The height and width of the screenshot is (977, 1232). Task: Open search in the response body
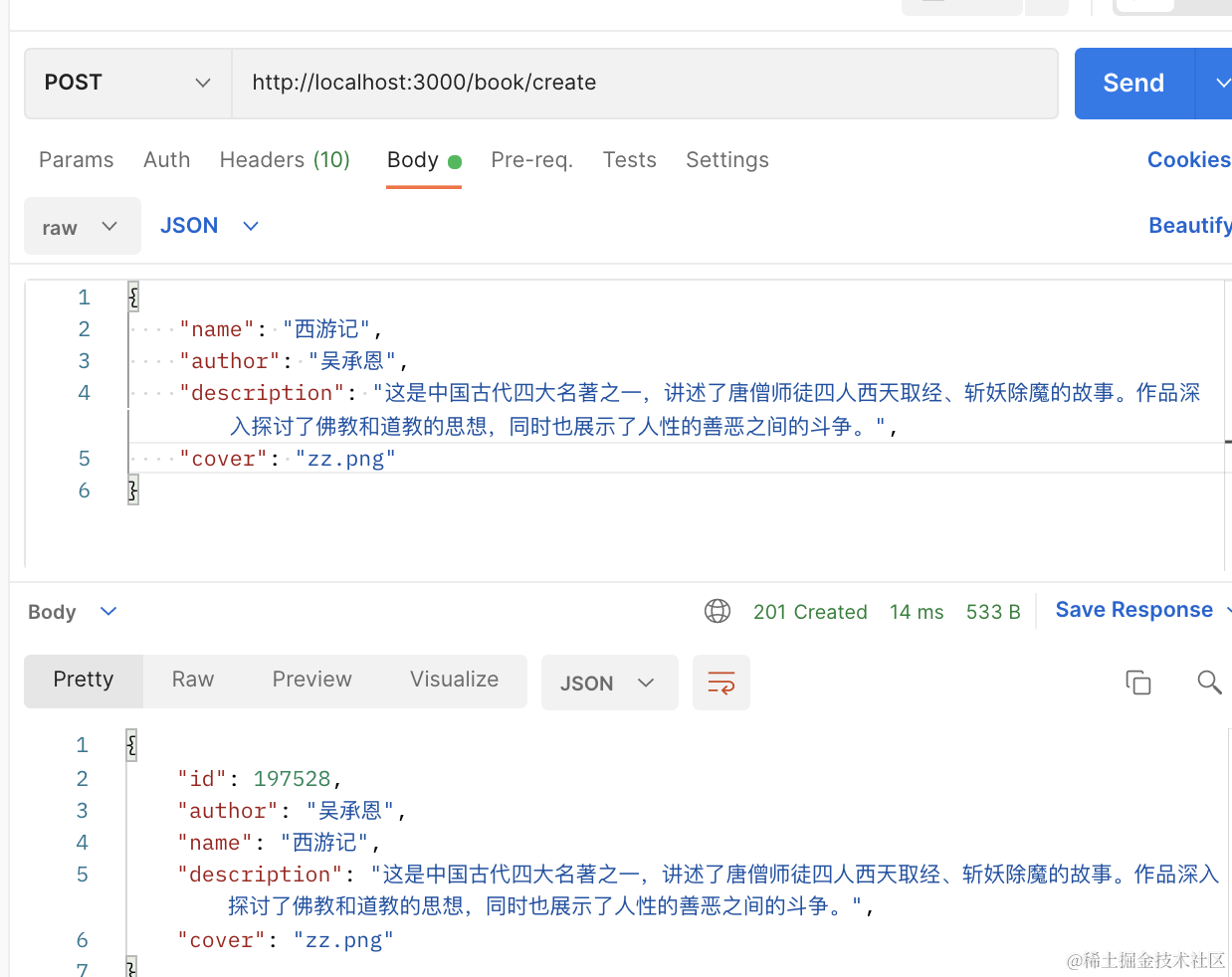pyautogui.click(x=1208, y=683)
